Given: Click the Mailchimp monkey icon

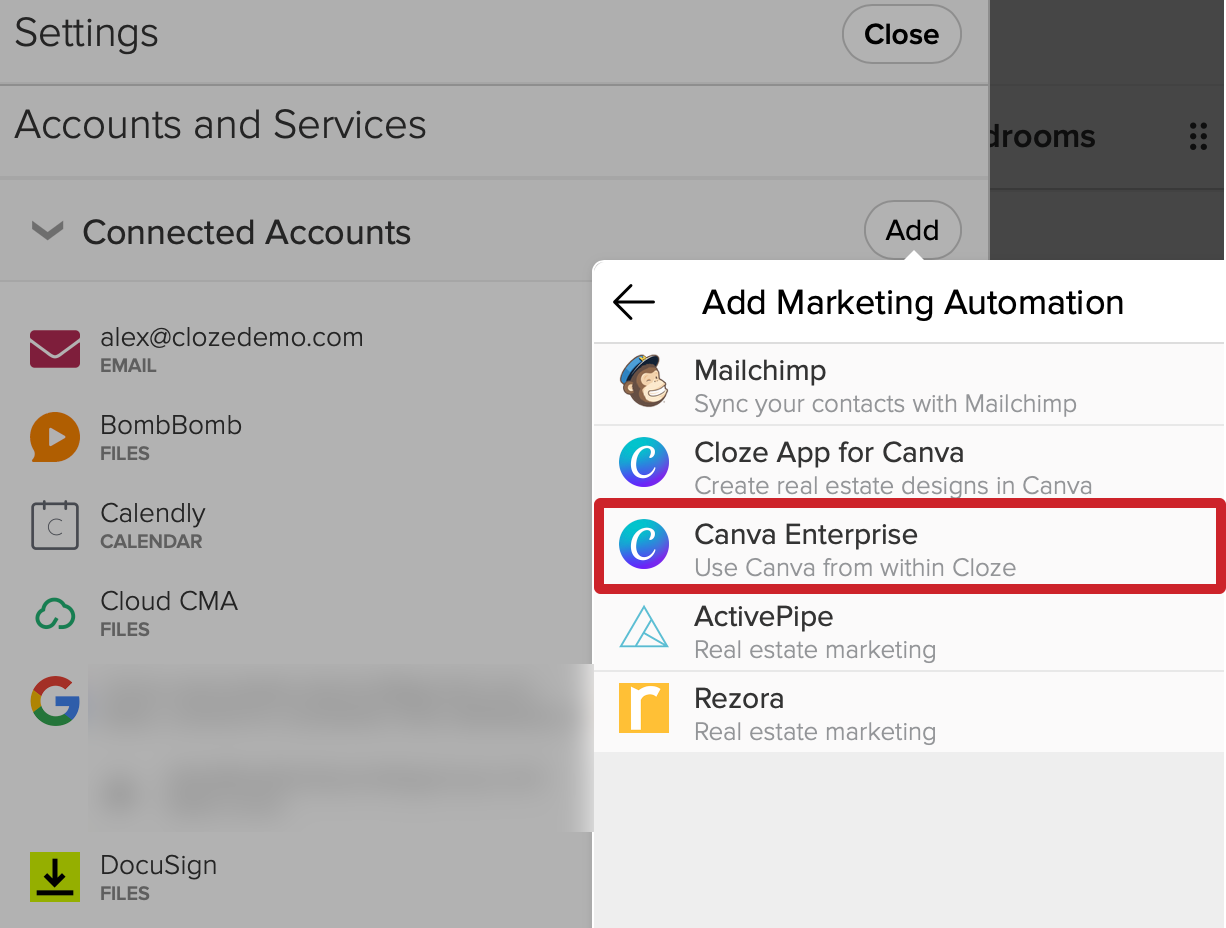Looking at the screenshot, I should tap(644, 381).
